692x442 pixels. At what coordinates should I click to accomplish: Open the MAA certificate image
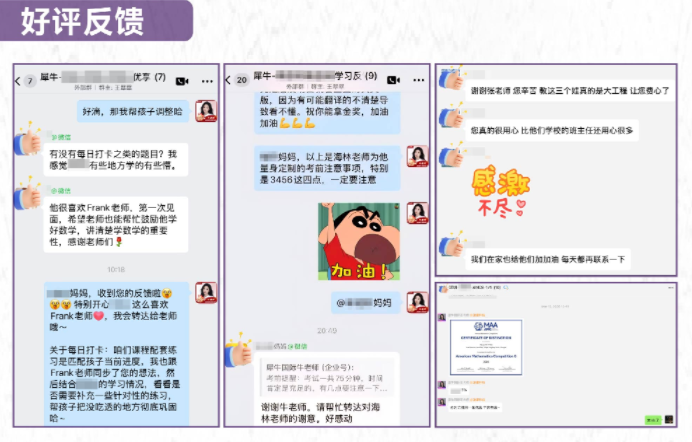[486, 348]
